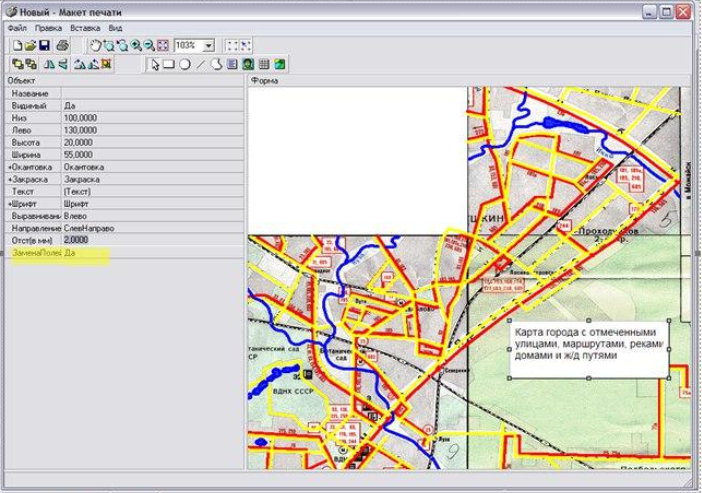Edit the Низ value 100,0000
The image size is (702, 493).
(x=153, y=118)
